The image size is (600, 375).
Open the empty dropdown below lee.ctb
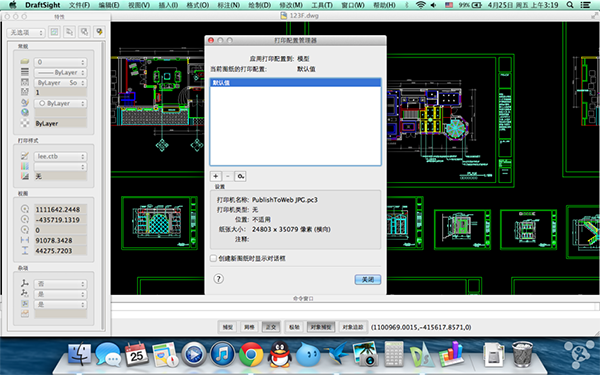(x=60, y=166)
